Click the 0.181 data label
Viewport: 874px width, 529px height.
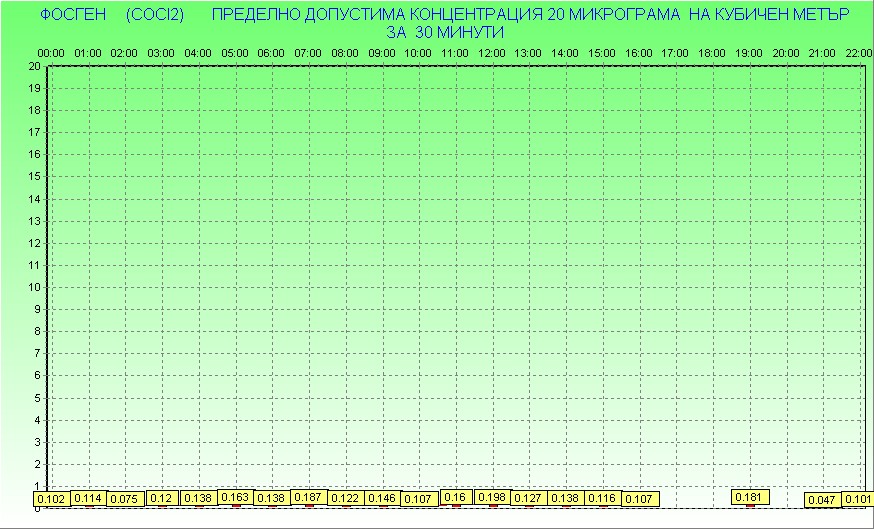[749, 497]
